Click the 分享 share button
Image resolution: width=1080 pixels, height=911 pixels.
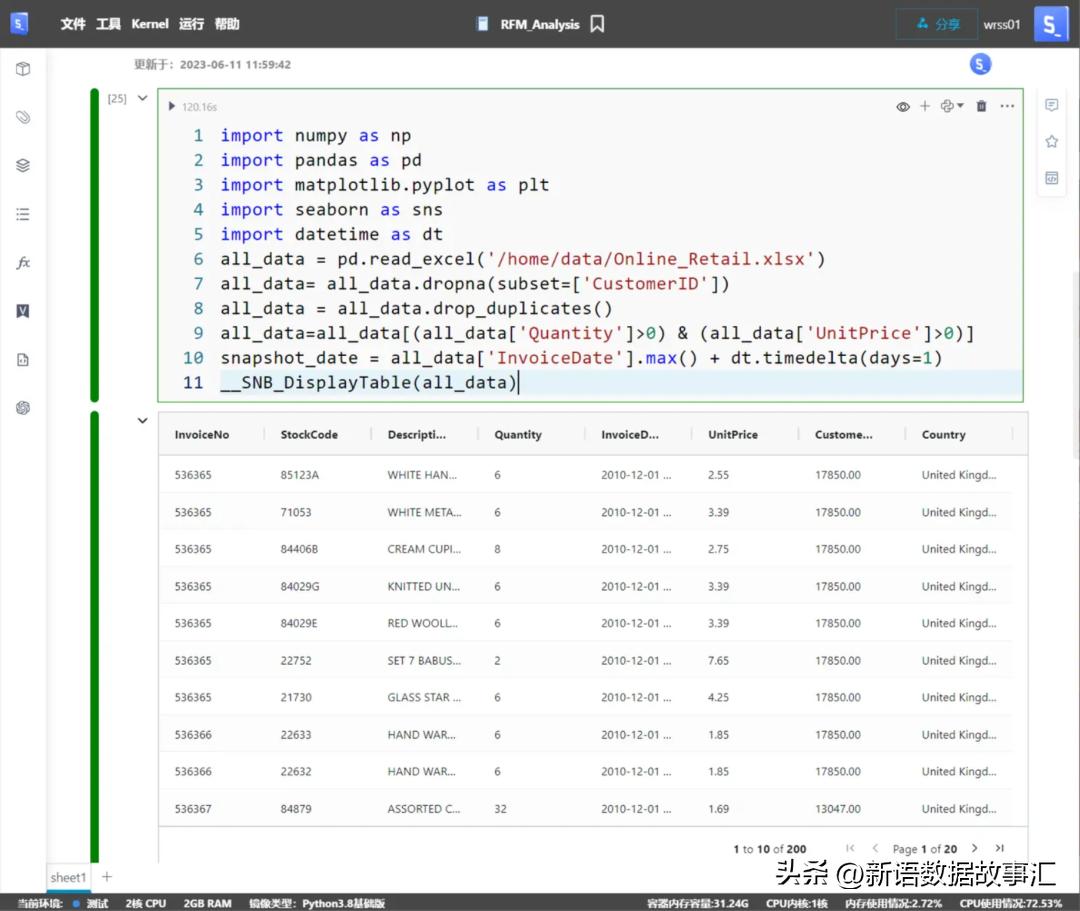point(938,24)
